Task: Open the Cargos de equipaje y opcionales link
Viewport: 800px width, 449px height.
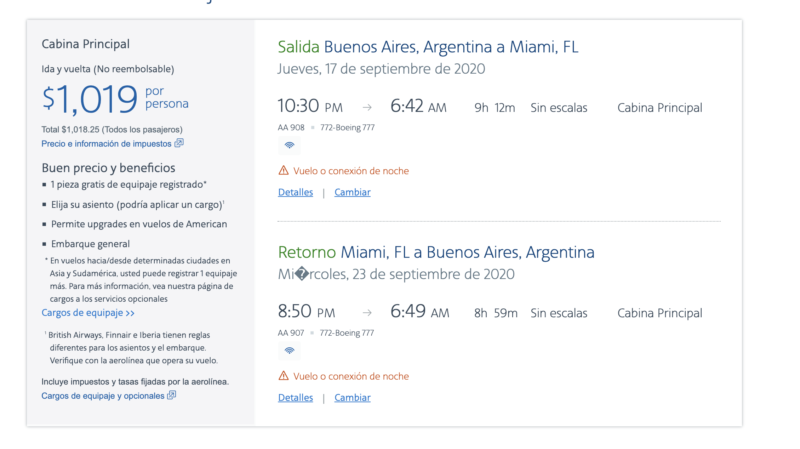Action: 102,396
